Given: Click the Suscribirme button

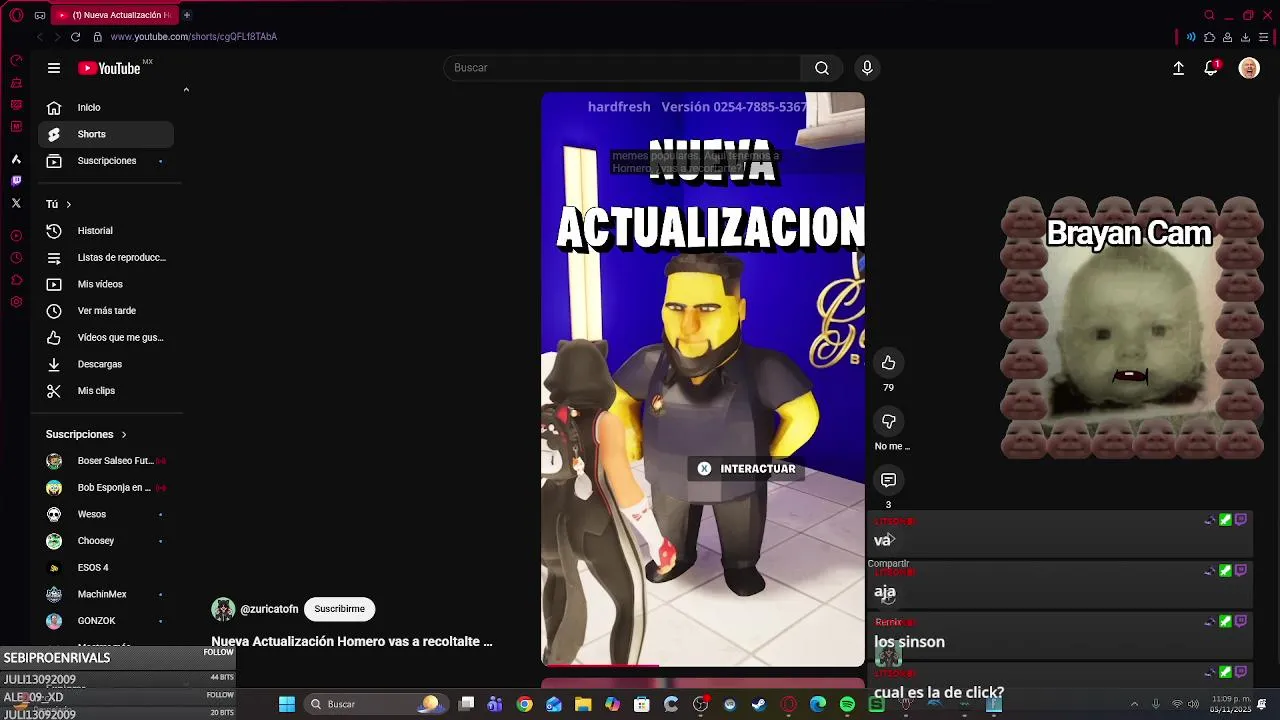Looking at the screenshot, I should coord(339,609).
